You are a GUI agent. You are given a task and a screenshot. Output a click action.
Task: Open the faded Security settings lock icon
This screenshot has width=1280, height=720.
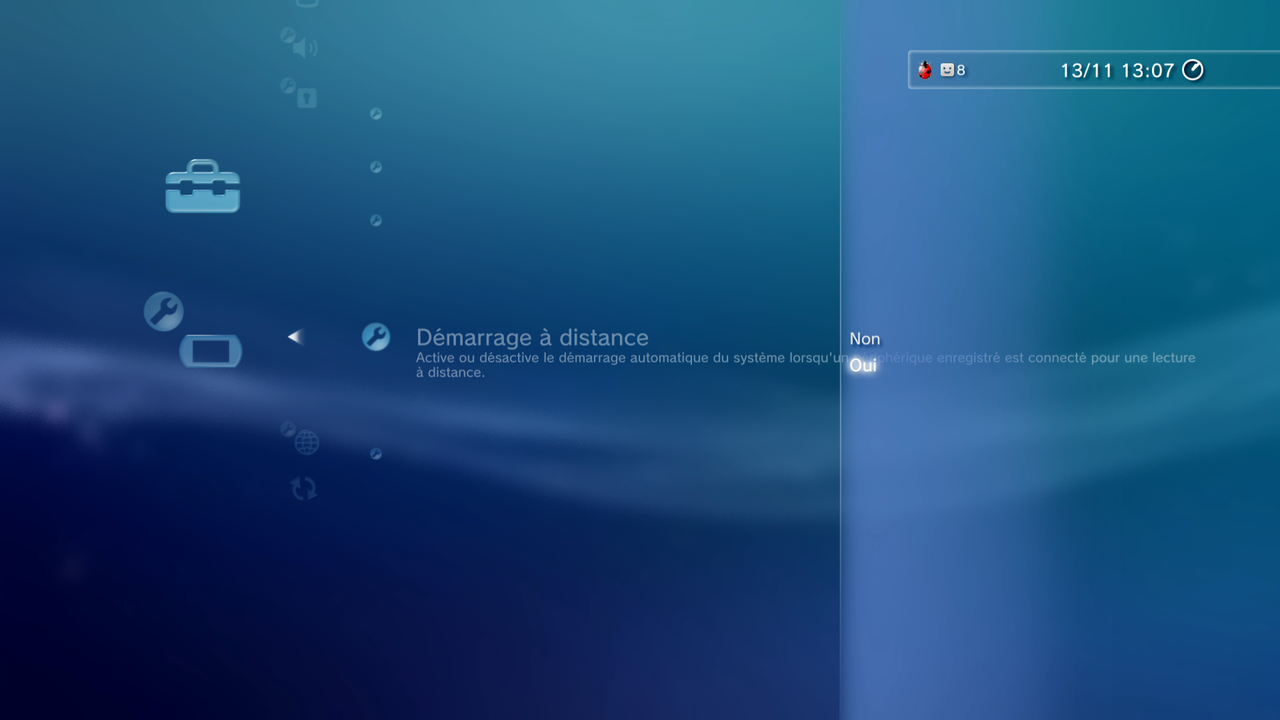pyautogui.click(x=299, y=93)
